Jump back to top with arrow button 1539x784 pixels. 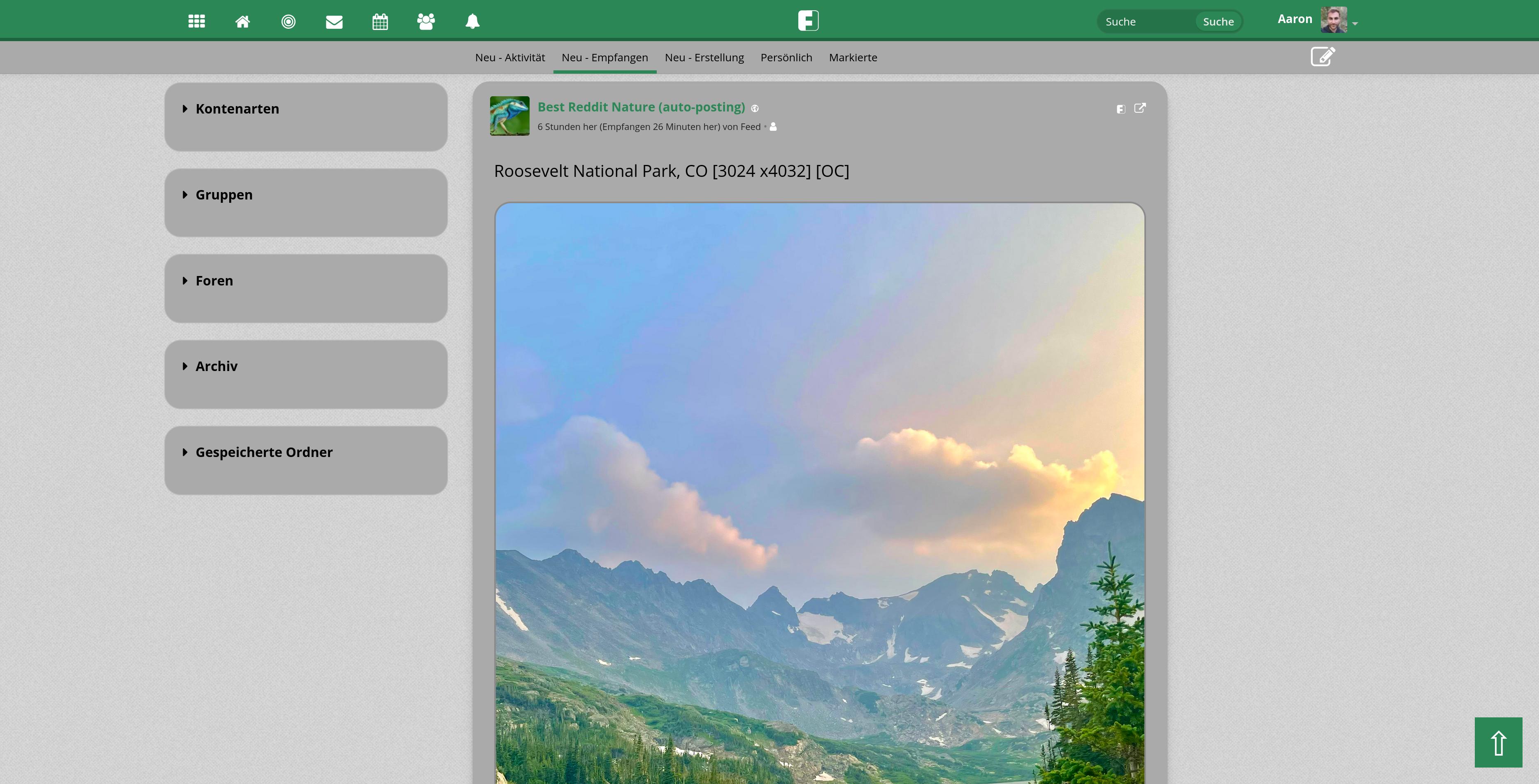click(x=1498, y=742)
